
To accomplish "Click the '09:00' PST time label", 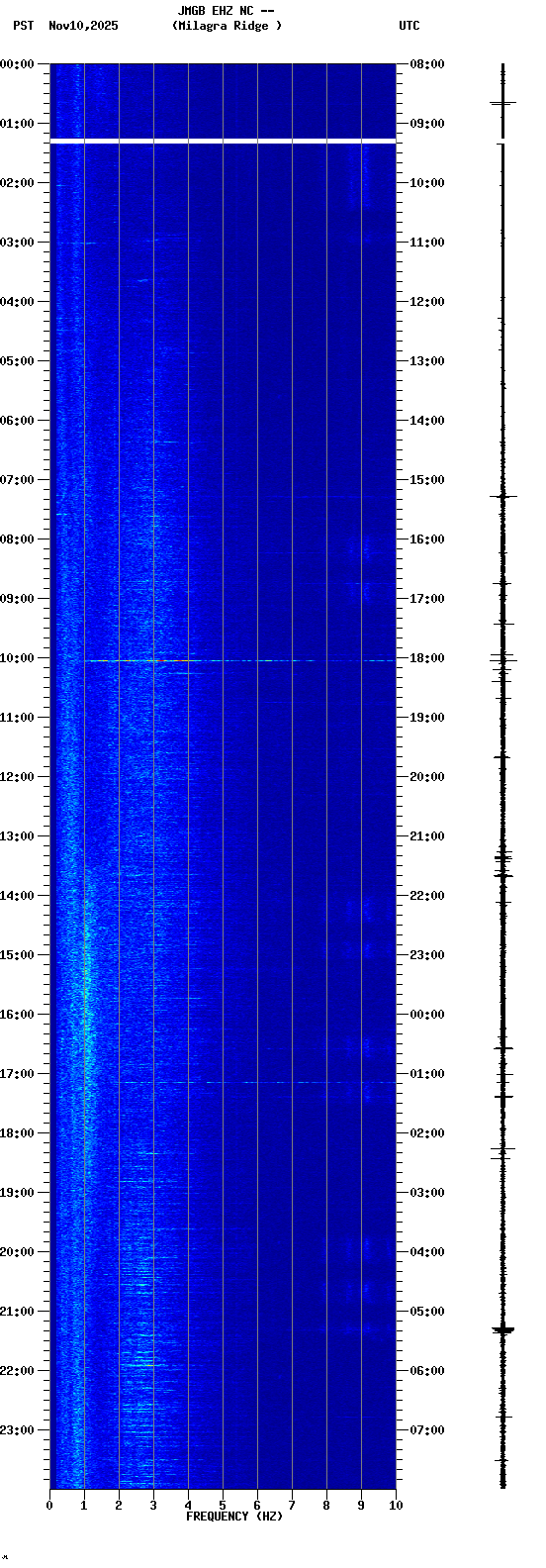I will click(18, 599).
